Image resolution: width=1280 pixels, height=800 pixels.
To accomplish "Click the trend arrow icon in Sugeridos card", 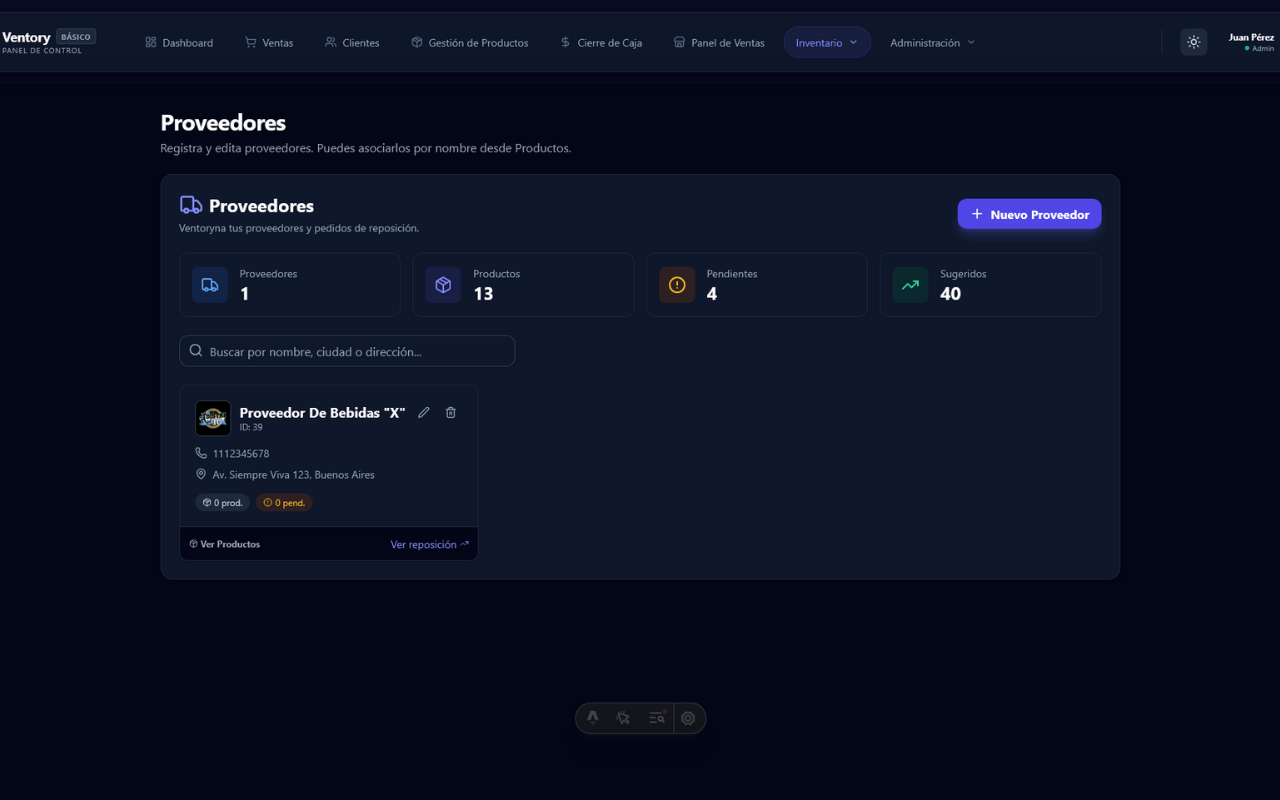I will [x=910, y=285].
